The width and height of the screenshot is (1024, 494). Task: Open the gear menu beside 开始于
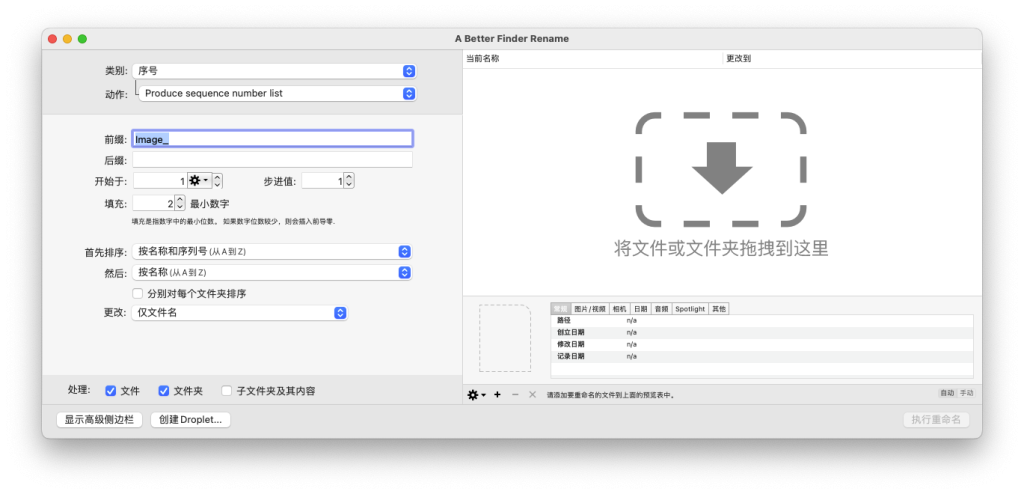(x=199, y=180)
